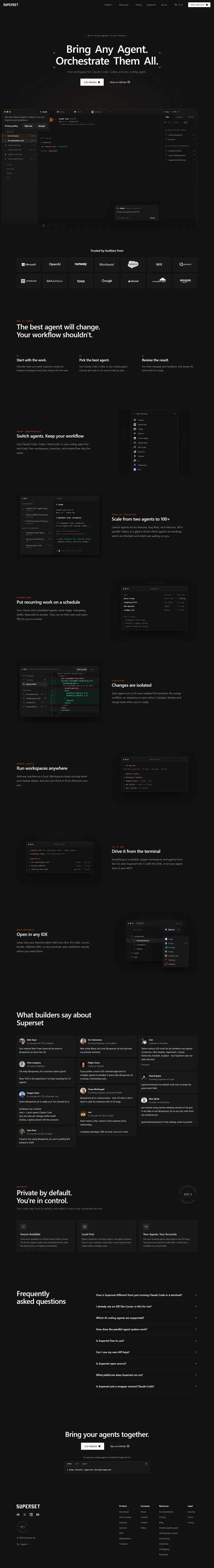The image size is (214, 1568).
Task: Expand 'Is Superset open source' FAQ
Action: (146, 1363)
